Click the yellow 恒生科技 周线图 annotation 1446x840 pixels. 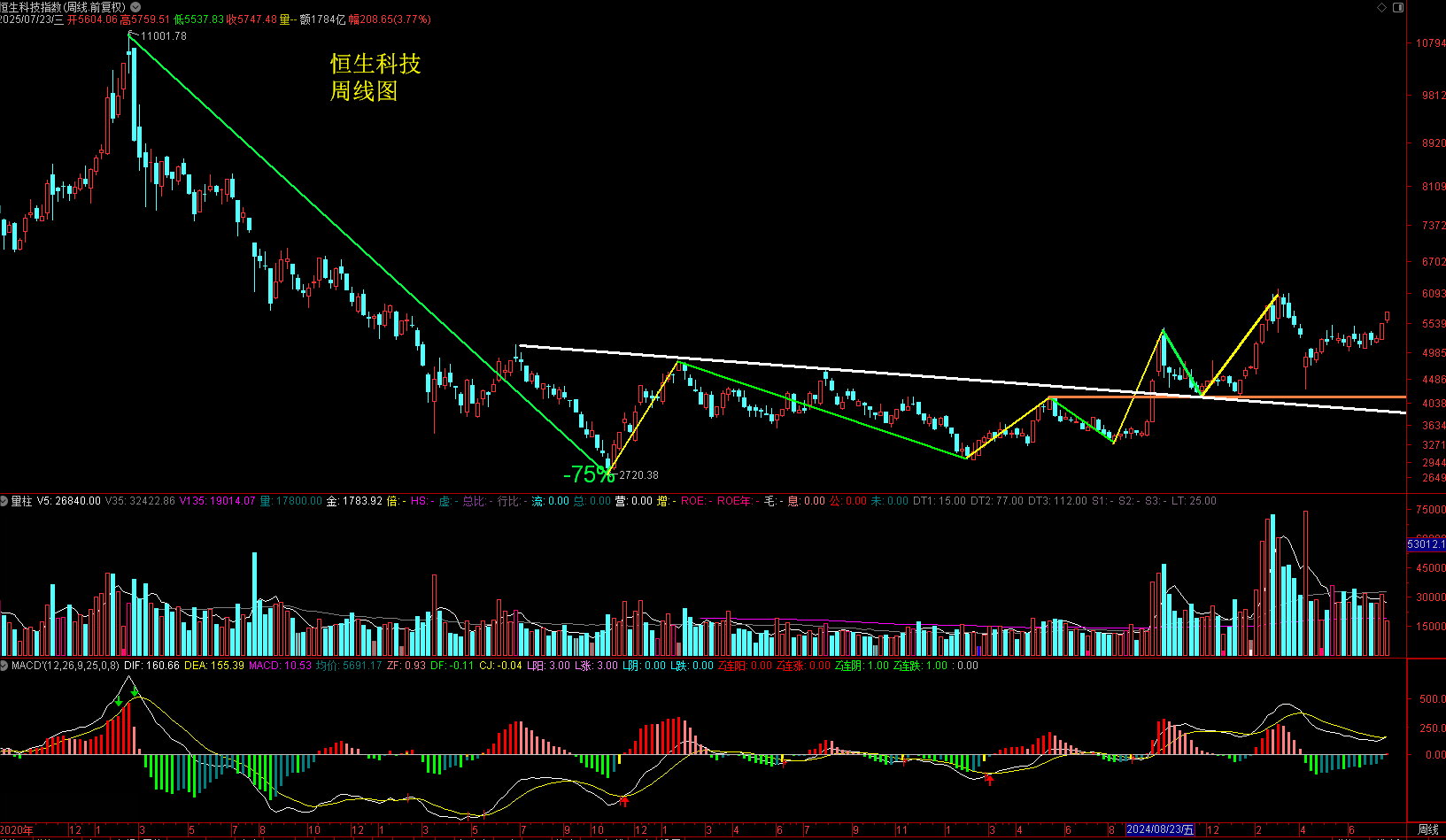point(375,77)
